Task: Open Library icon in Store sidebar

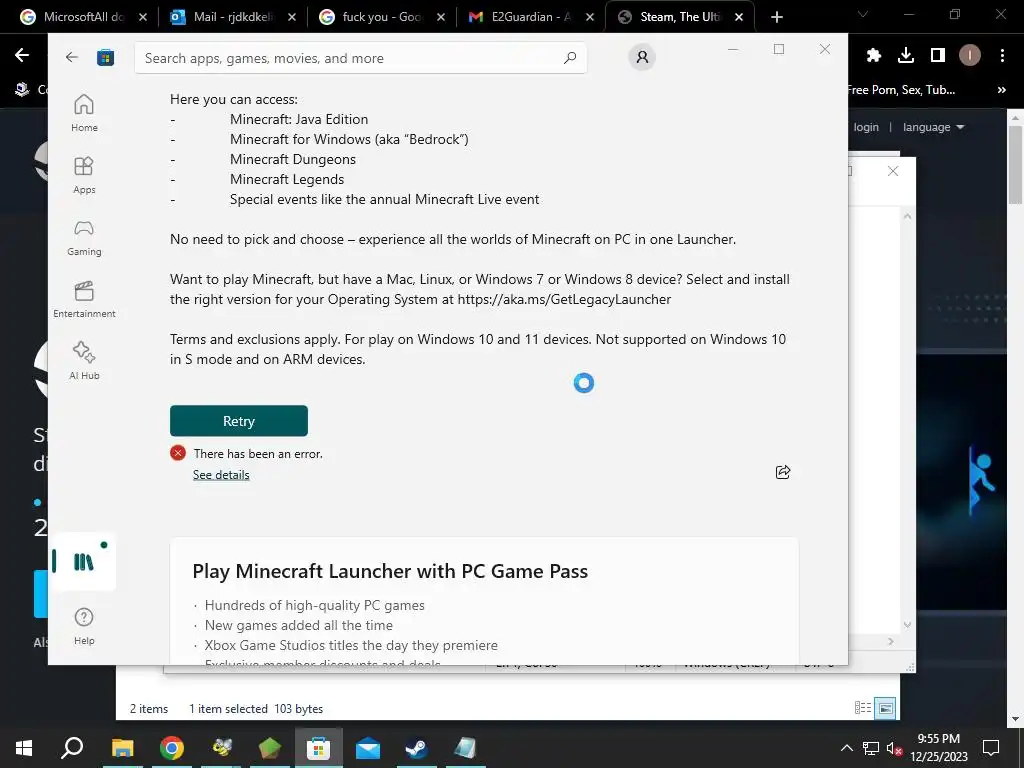Action: coord(84,562)
